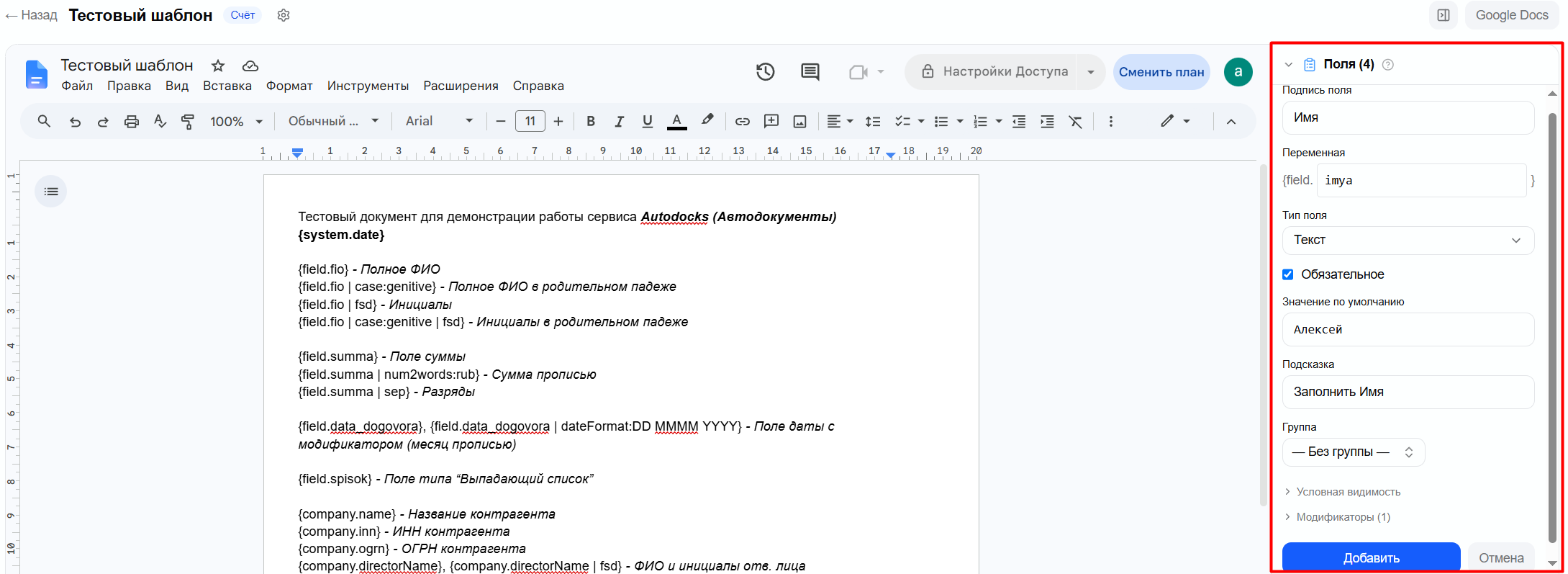Check cloud save status icon
The image size is (1568, 574).
250,66
